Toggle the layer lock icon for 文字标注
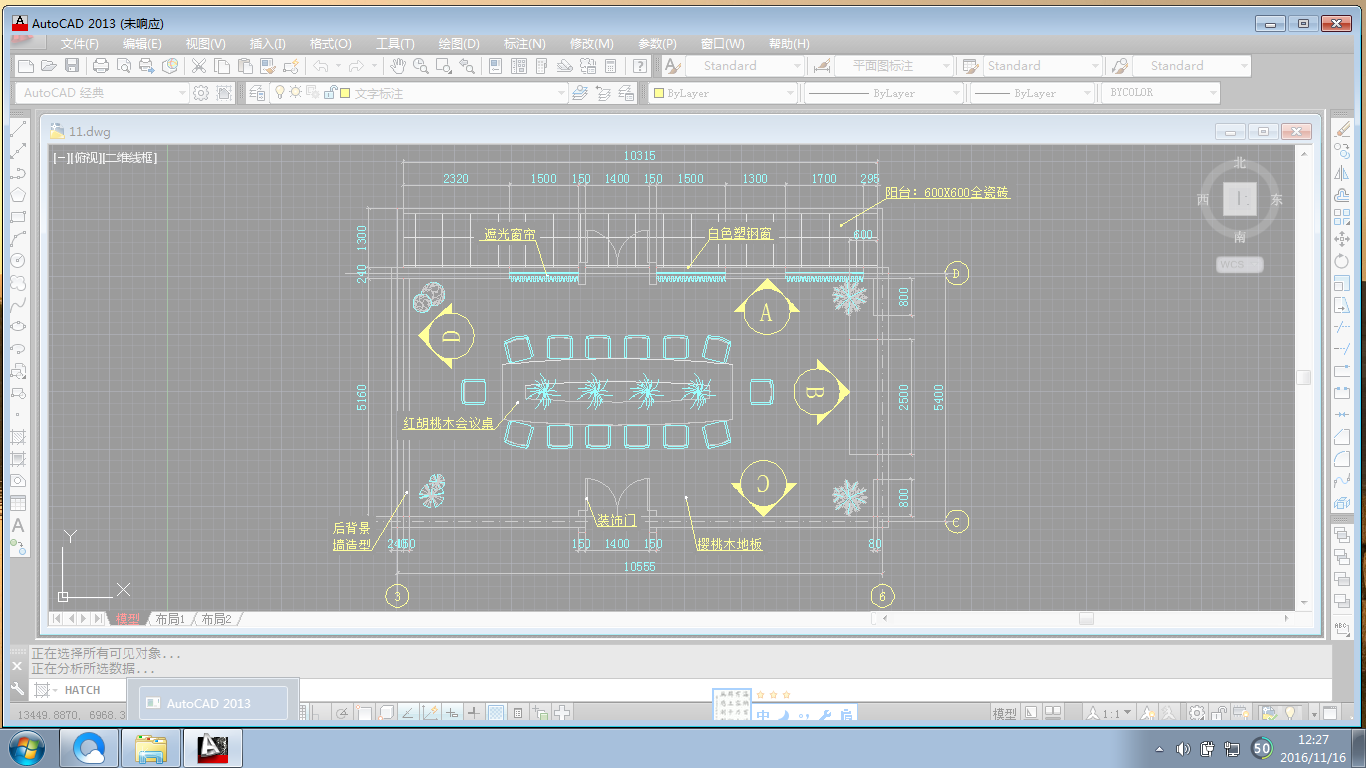 tap(328, 93)
